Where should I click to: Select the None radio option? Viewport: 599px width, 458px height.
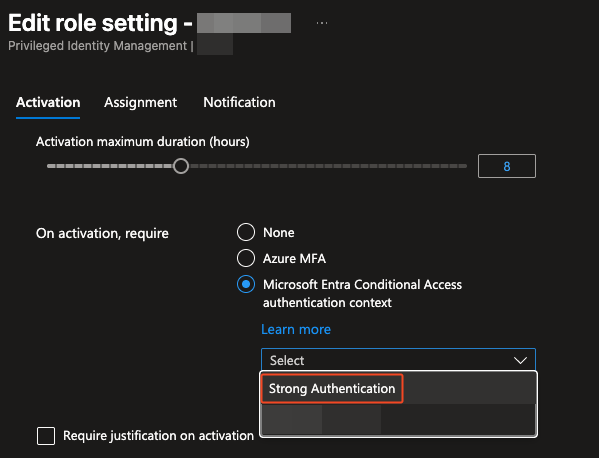246,232
